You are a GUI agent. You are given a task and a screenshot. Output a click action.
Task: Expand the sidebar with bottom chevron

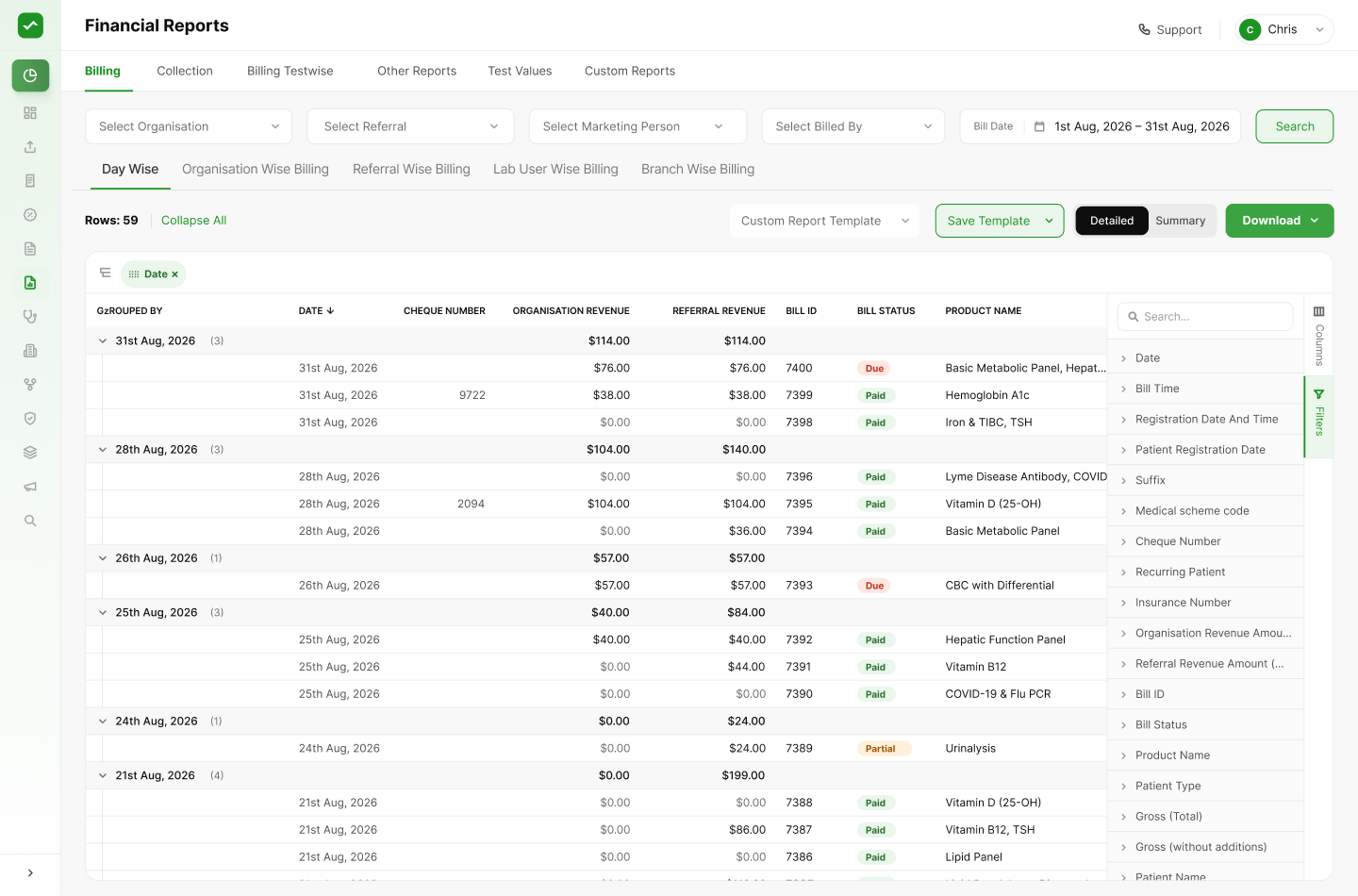(30, 873)
